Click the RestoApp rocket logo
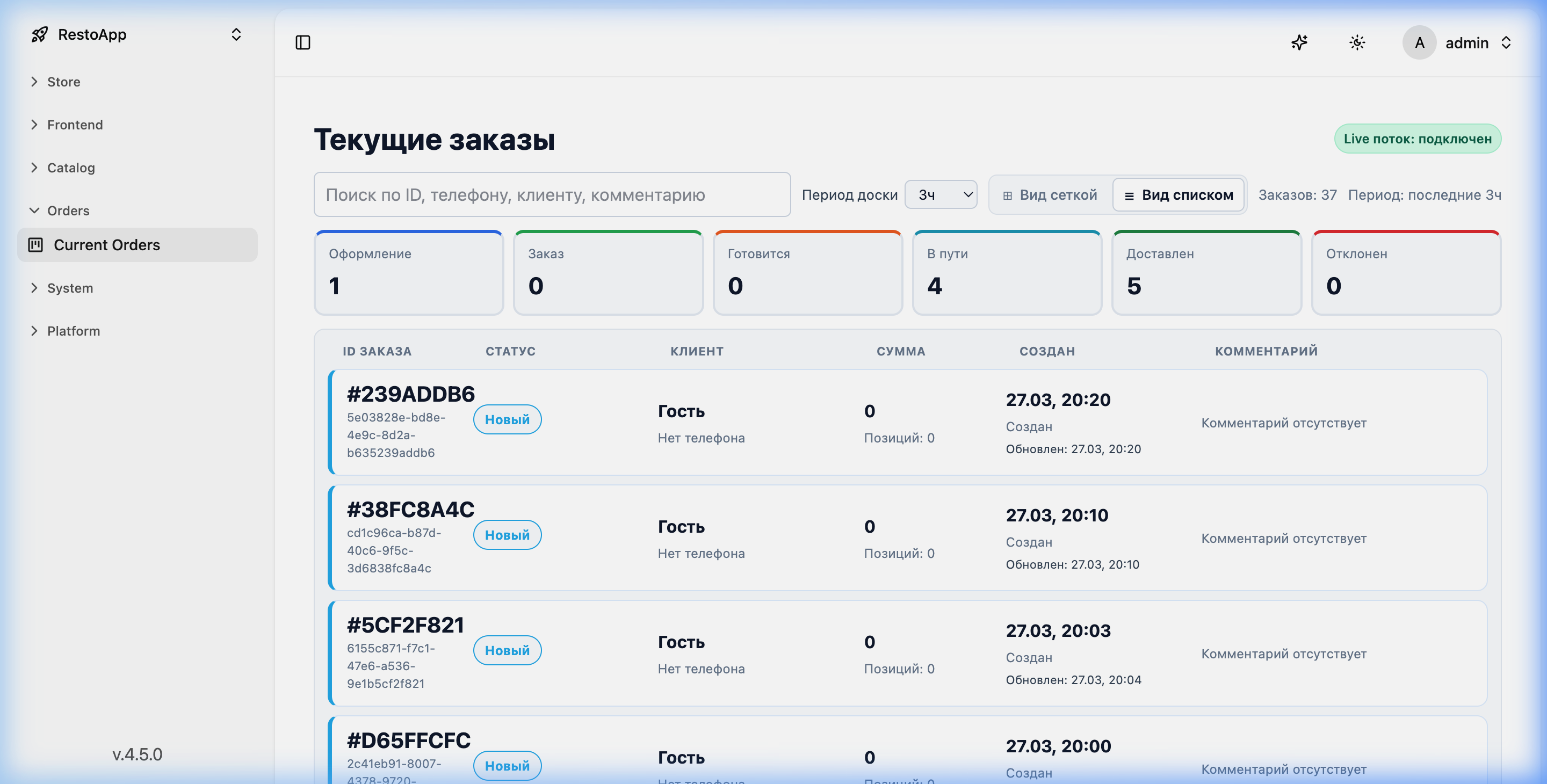Image resolution: width=1547 pixels, height=784 pixels. (x=40, y=34)
